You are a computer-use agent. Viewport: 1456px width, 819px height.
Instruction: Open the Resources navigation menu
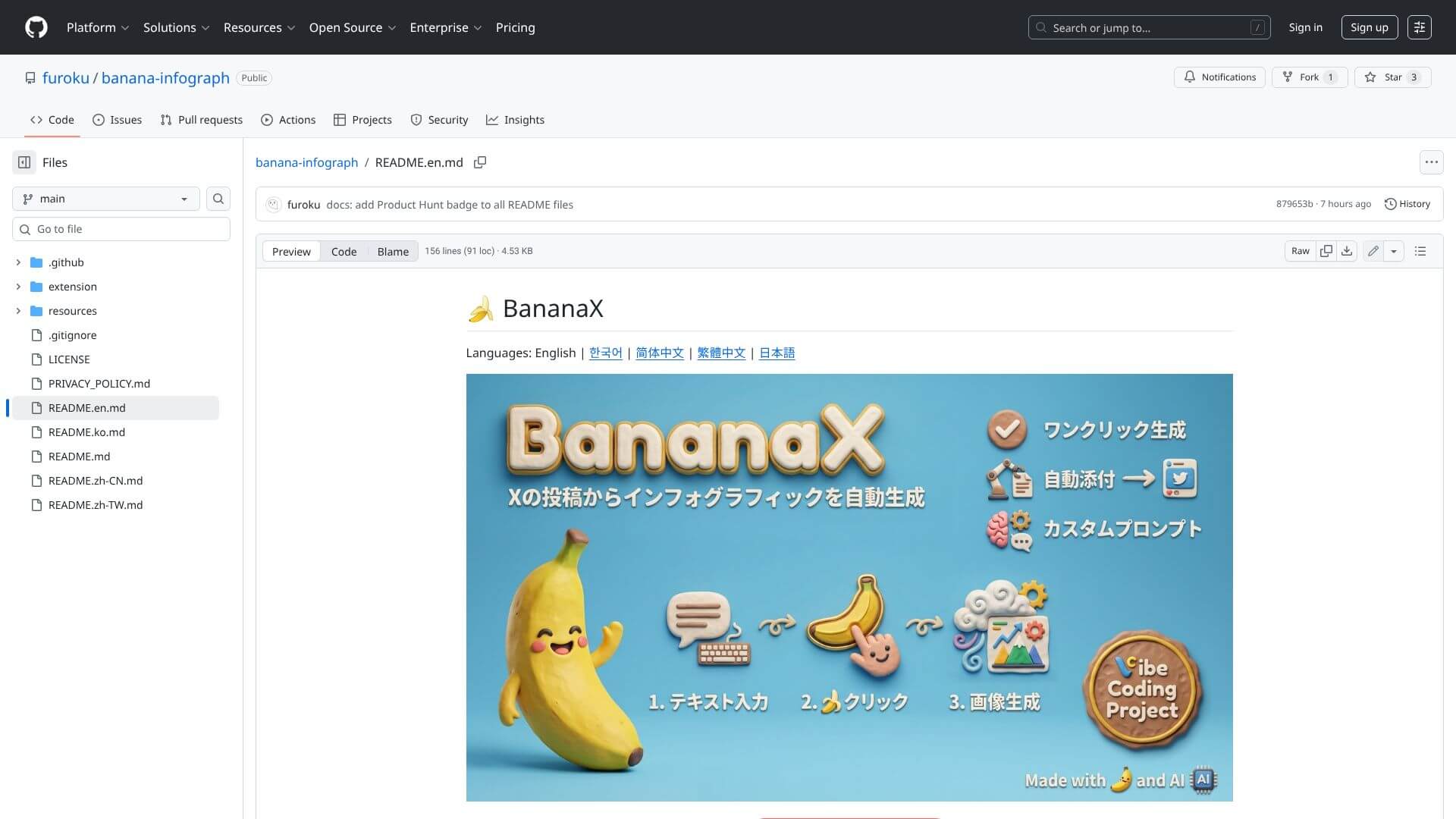[259, 27]
